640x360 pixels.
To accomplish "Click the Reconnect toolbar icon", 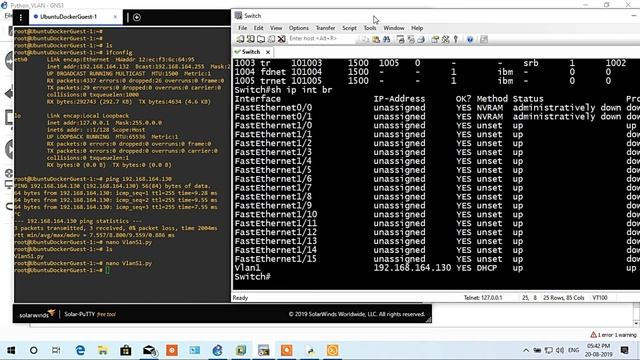I will pyautogui.click(x=271, y=39).
